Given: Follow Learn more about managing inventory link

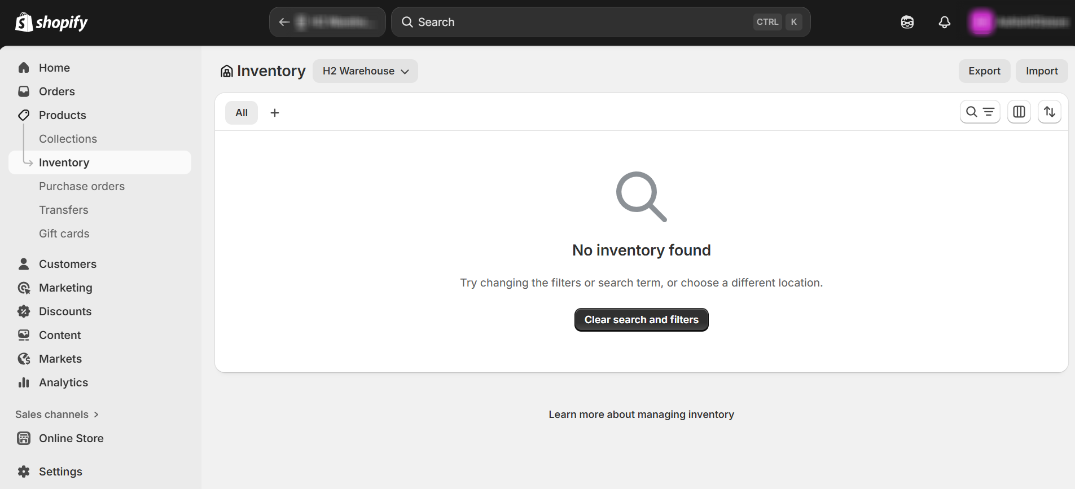Looking at the screenshot, I should pos(641,414).
